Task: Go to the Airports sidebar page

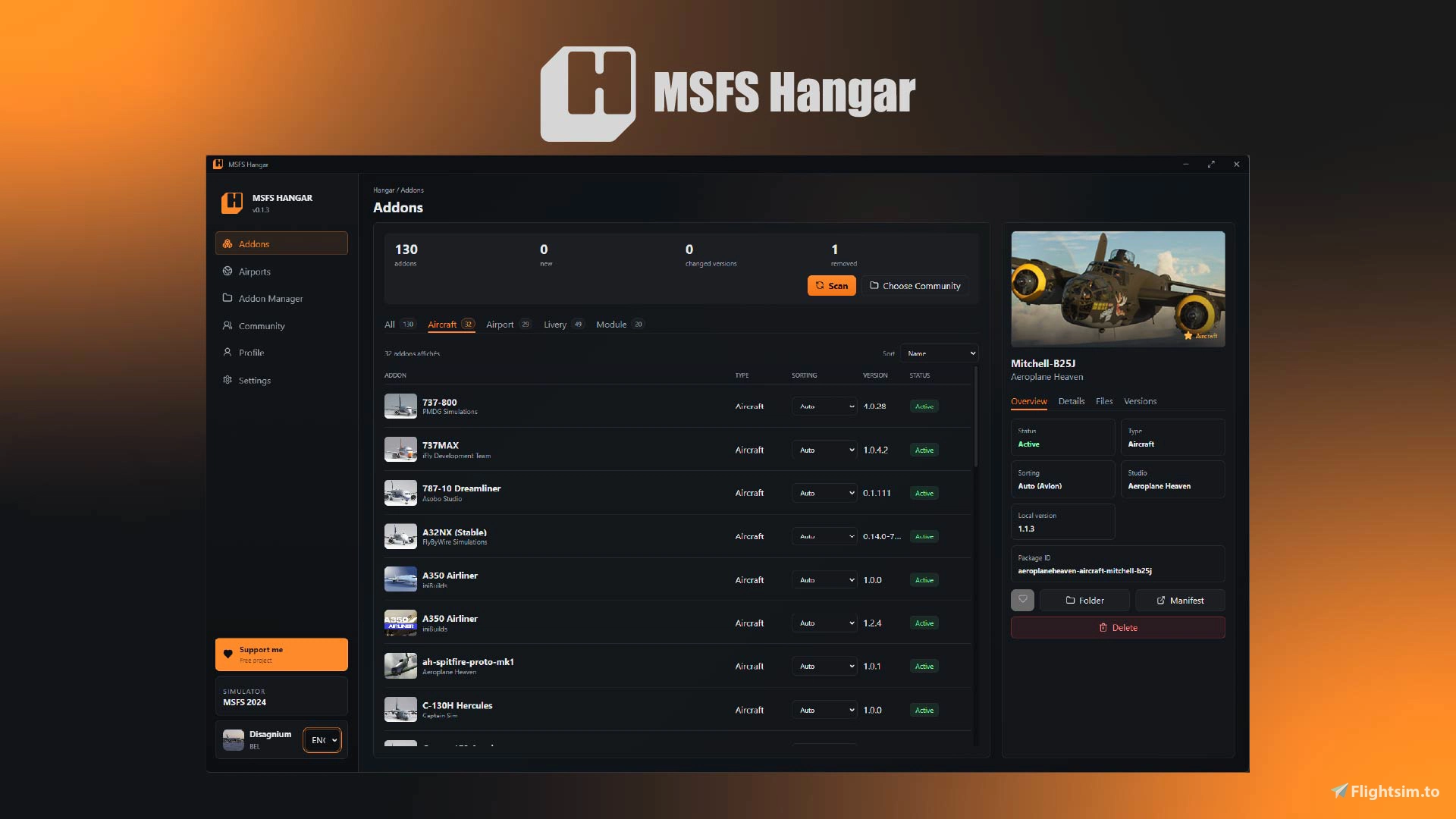Action: click(281, 271)
